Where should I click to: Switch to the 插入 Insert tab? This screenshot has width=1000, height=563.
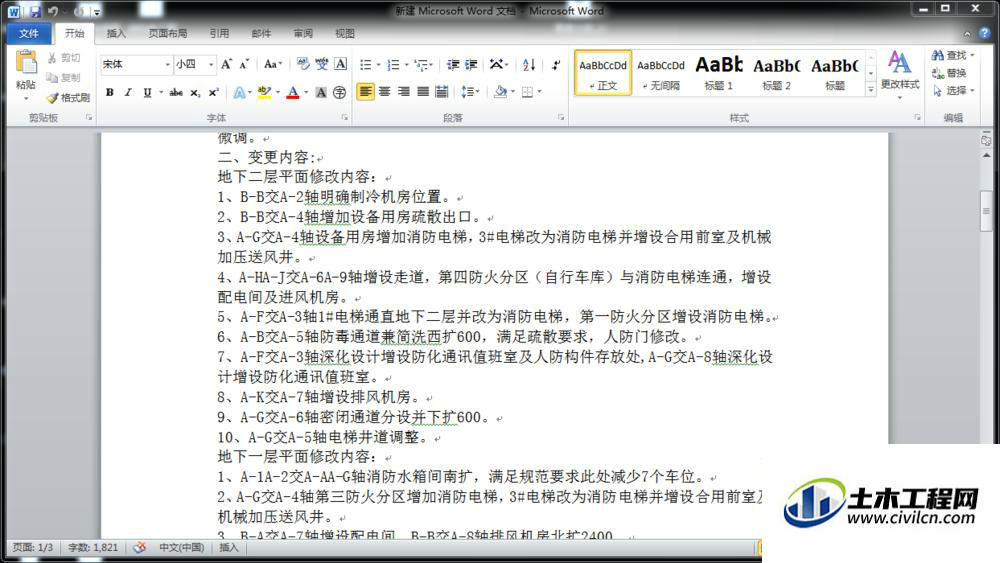pyautogui.click(x=115, y=33)
